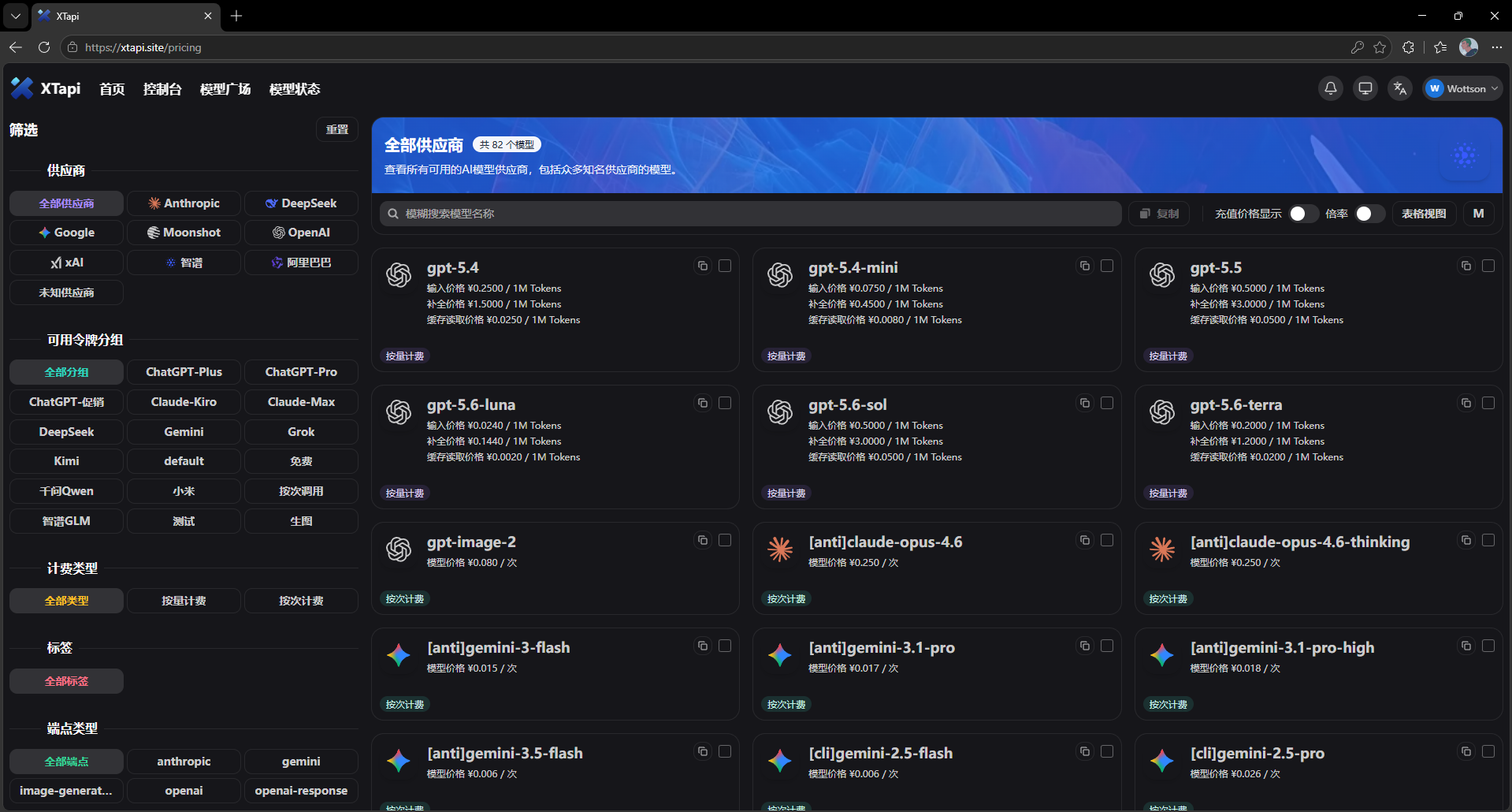
Task: Reload the page in the browser
Action: [44, 47]
